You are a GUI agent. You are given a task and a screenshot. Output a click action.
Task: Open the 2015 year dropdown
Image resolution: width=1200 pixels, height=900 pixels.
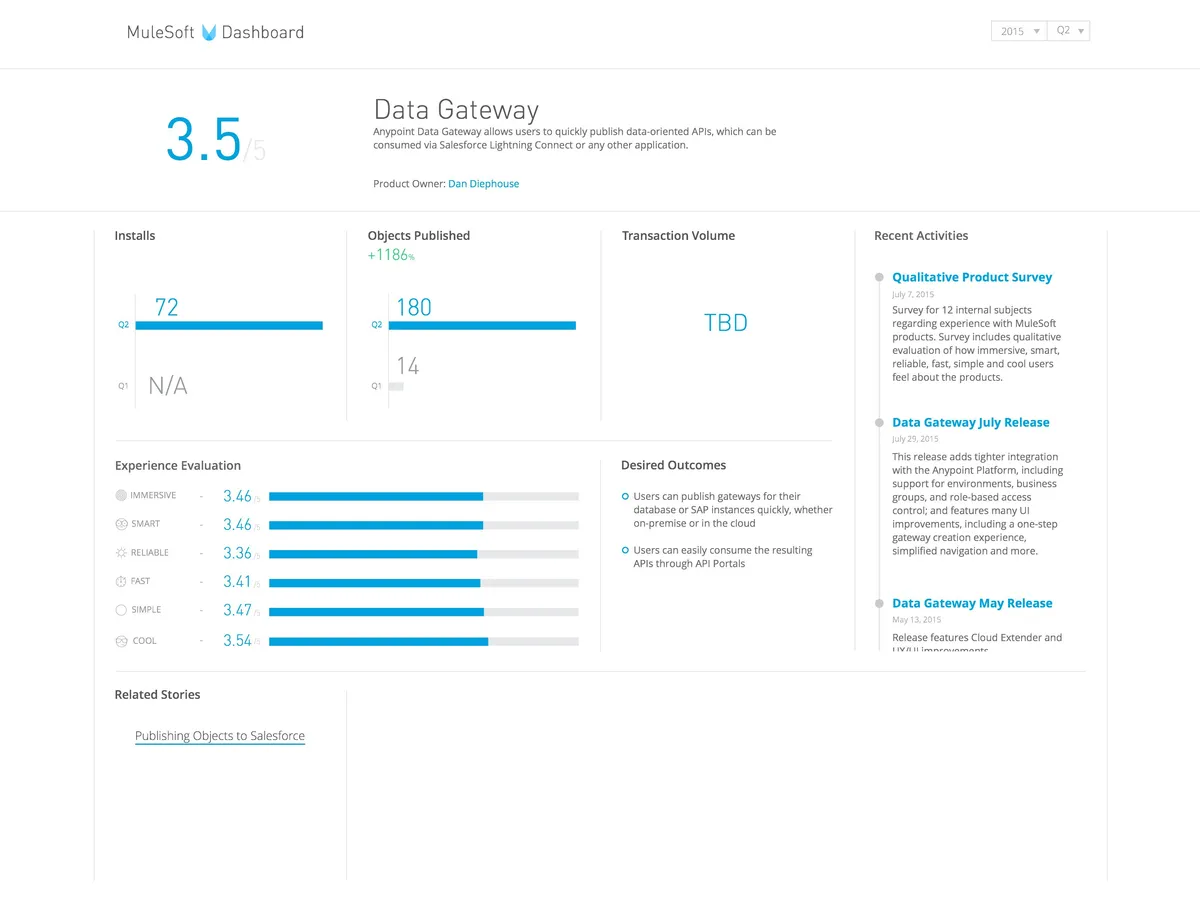coord(1018,31)
